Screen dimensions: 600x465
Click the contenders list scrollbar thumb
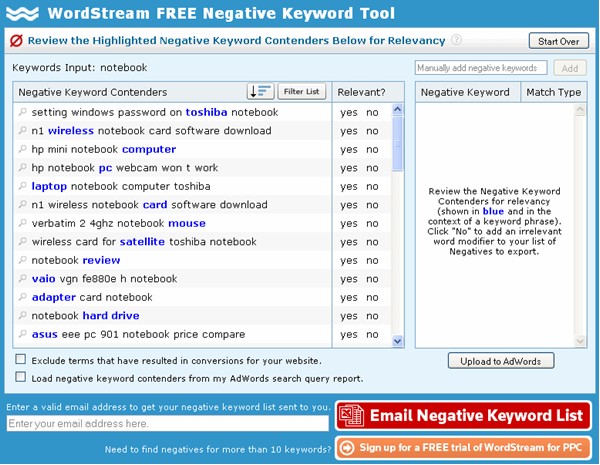[x=398, y=144]
